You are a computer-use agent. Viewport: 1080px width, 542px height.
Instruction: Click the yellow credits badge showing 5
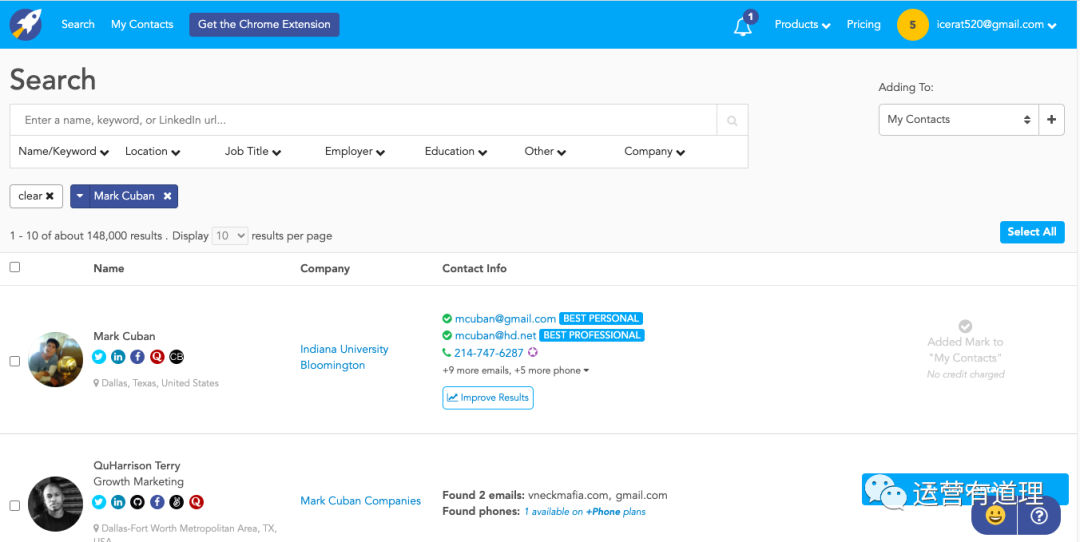pyautogui.click(x=913, y=25)
